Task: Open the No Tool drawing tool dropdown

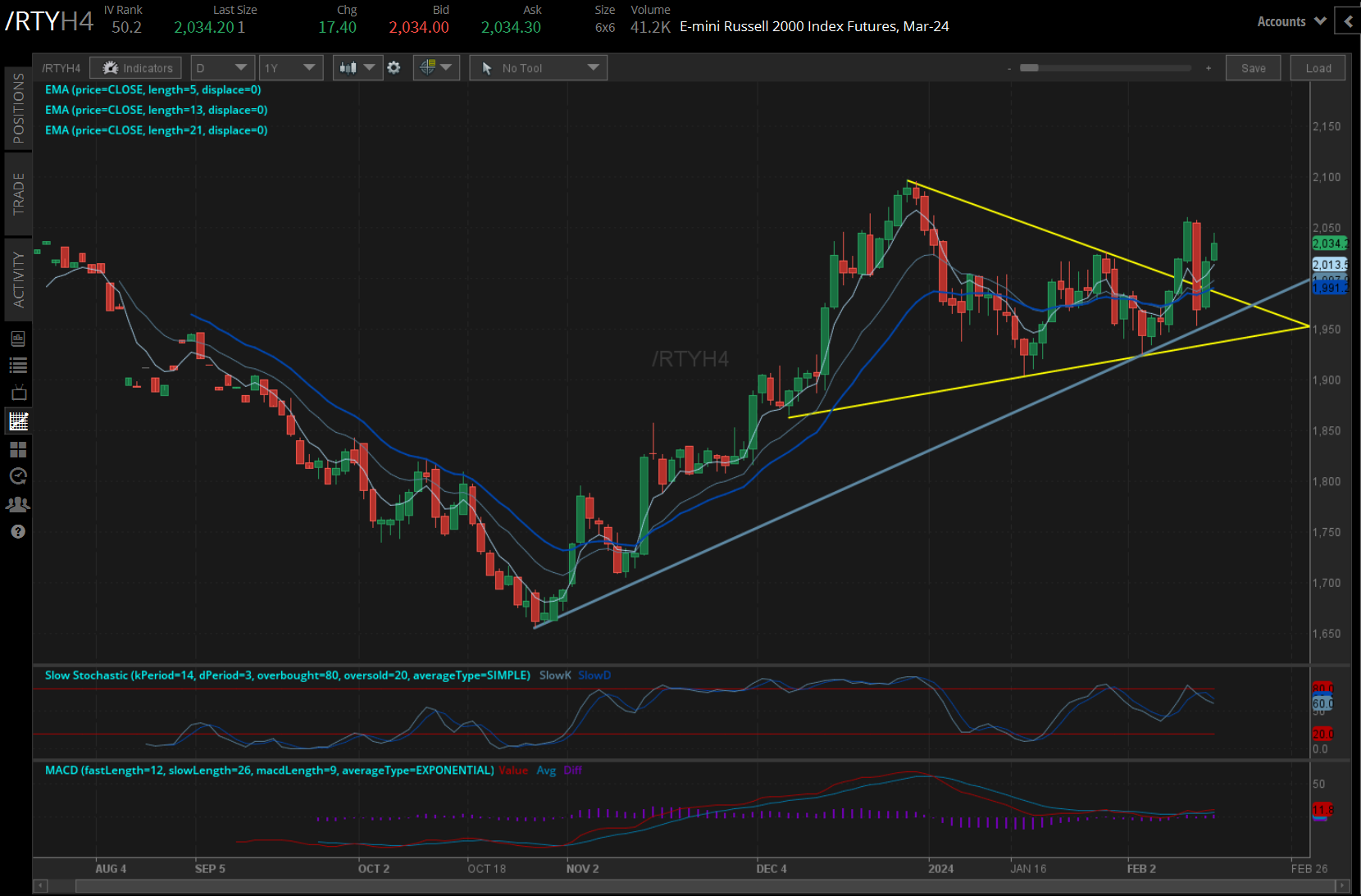Action: pos(538,68)
